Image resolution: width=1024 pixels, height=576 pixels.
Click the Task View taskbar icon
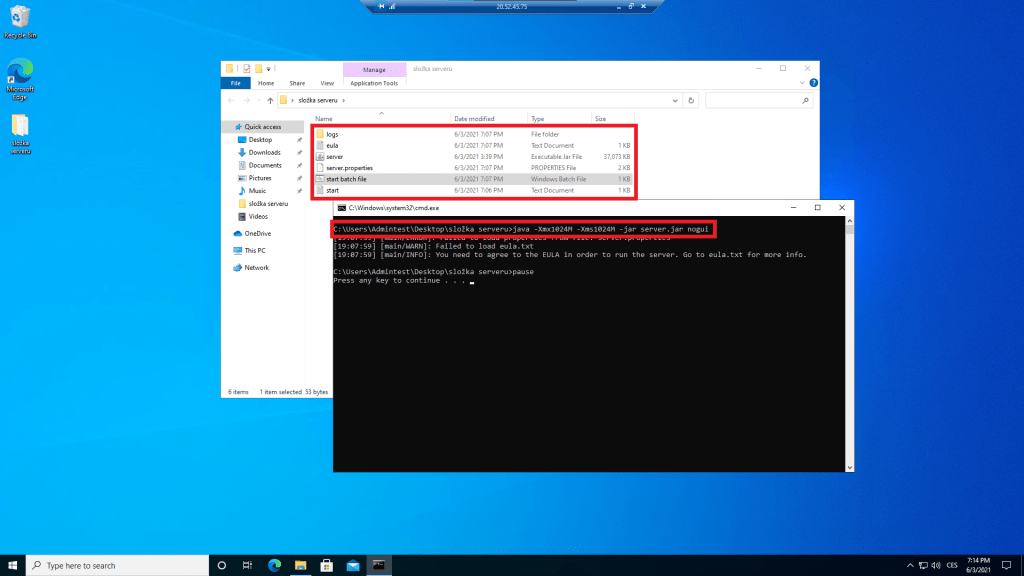248,565
